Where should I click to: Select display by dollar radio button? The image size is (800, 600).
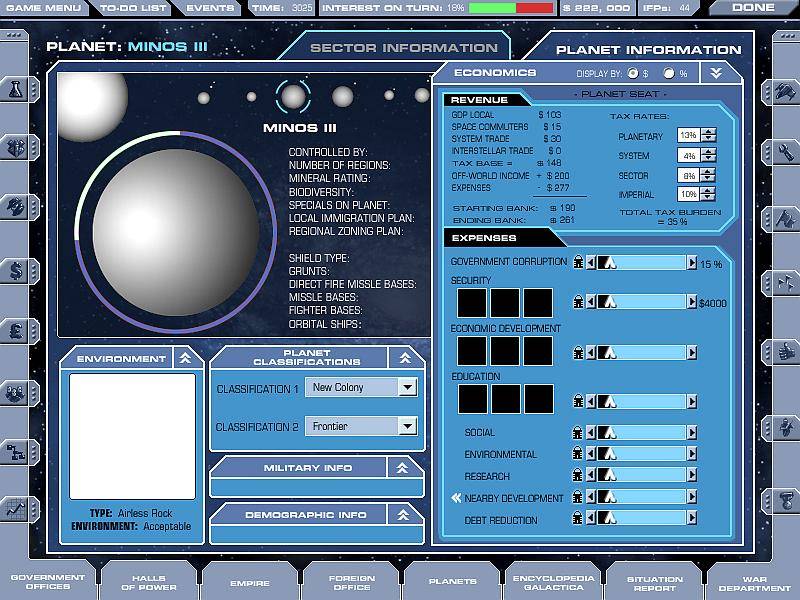tap(633, 73)
